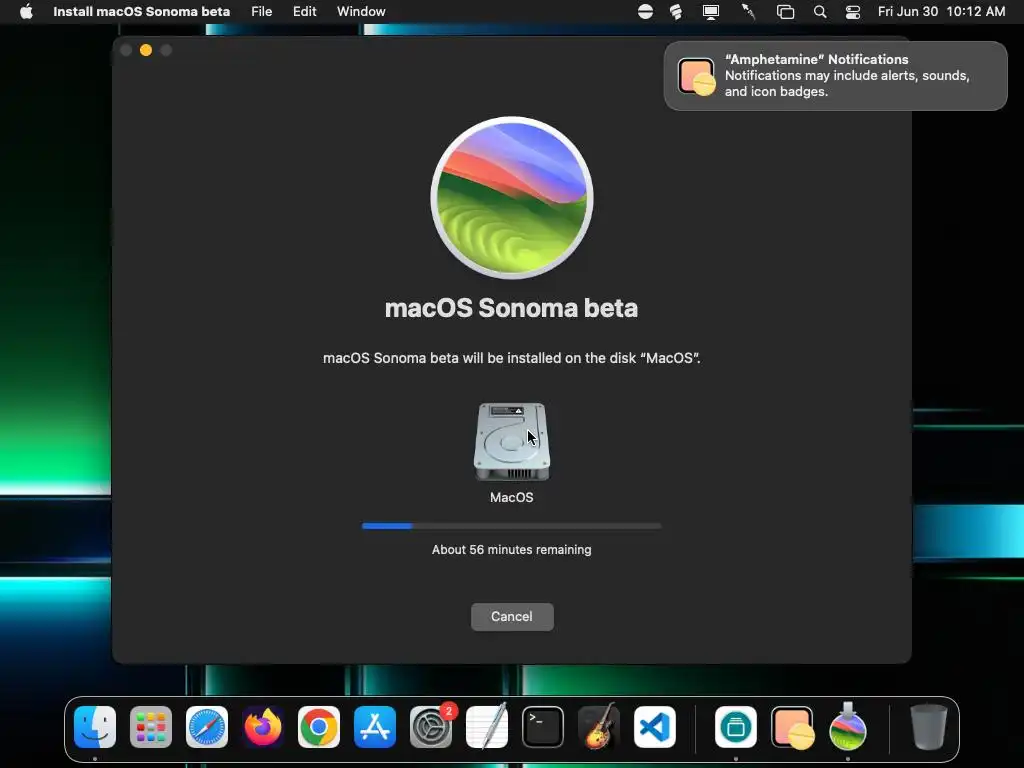
Task: Minimize the installer window with yellow button
Action: [146, 50]
